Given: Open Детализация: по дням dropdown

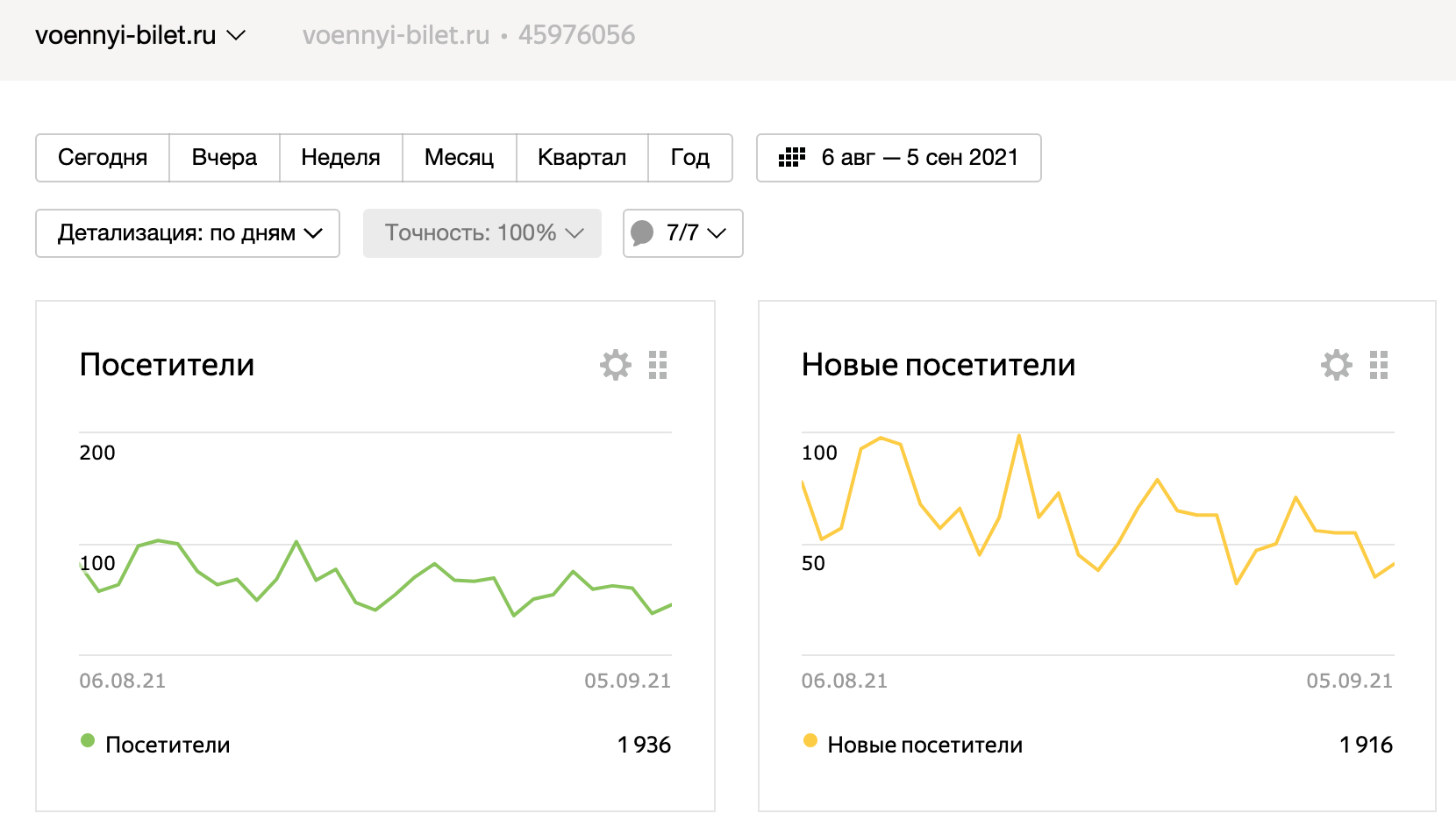Looking at the screenshot, I should tap(188, 233).
